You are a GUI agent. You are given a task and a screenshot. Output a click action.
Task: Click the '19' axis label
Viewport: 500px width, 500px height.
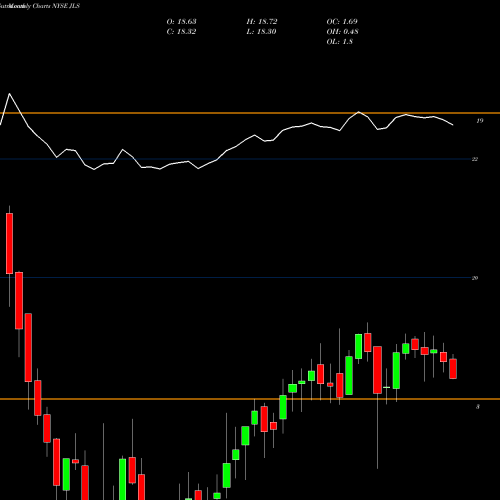tap(479, 121)
